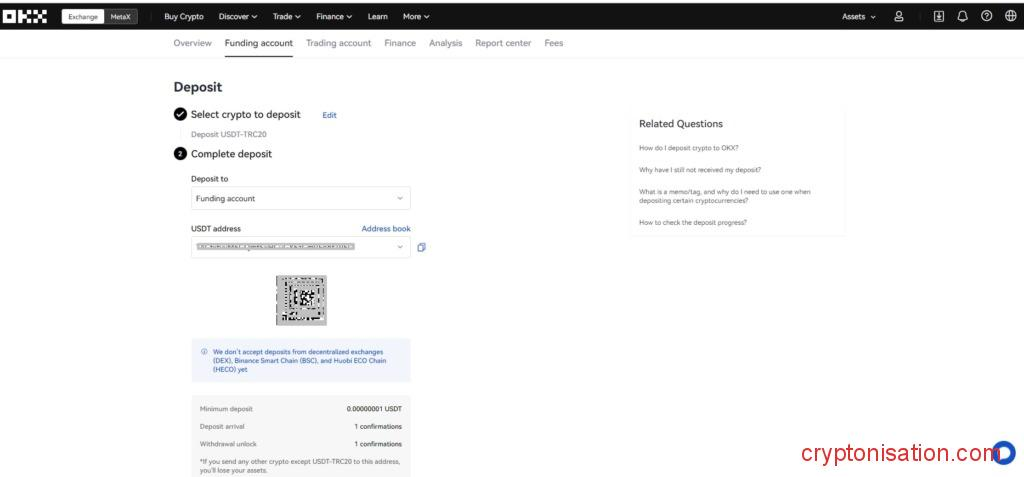The width and height of the screenshot is (1024, 477).
Task: Open the notifications bell
Action: pyautogui.click(x=962, y=16)
